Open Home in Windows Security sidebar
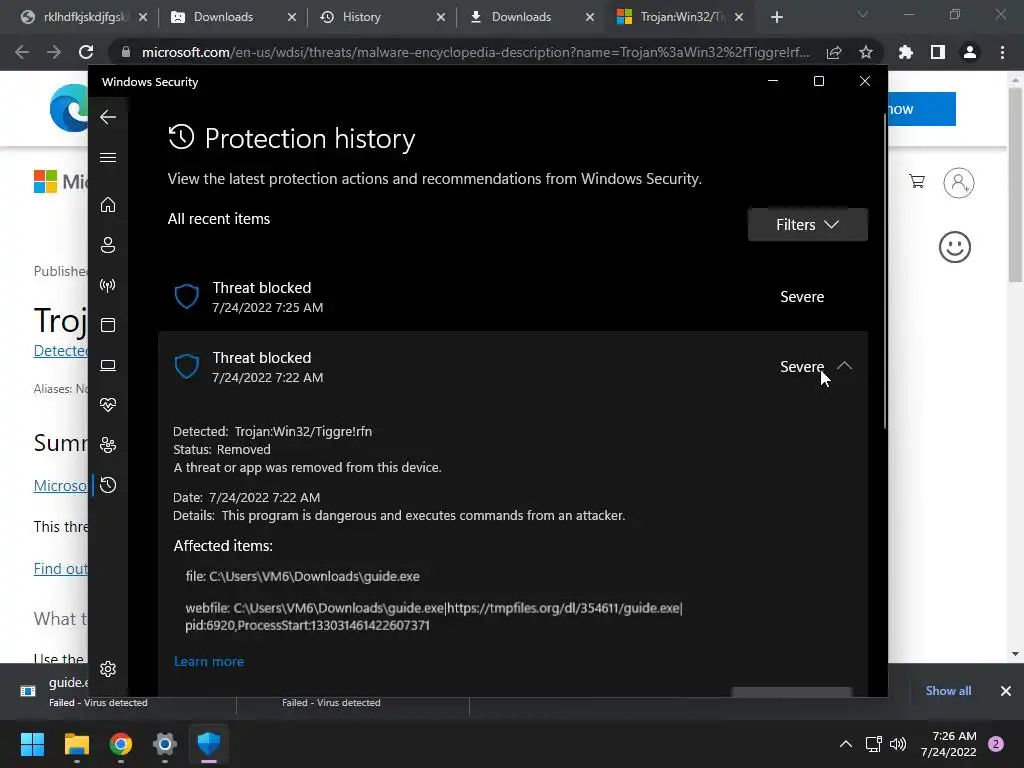 tap(108, 205)
